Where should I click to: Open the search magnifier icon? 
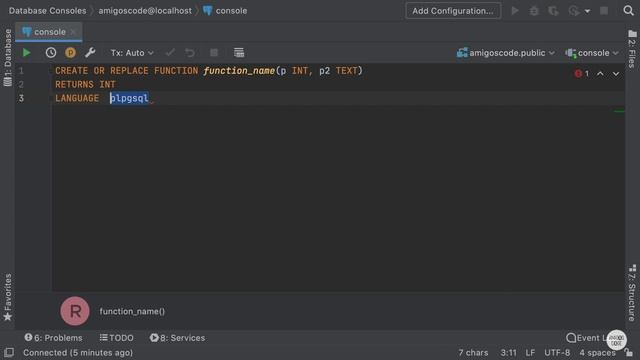[629, 11]
